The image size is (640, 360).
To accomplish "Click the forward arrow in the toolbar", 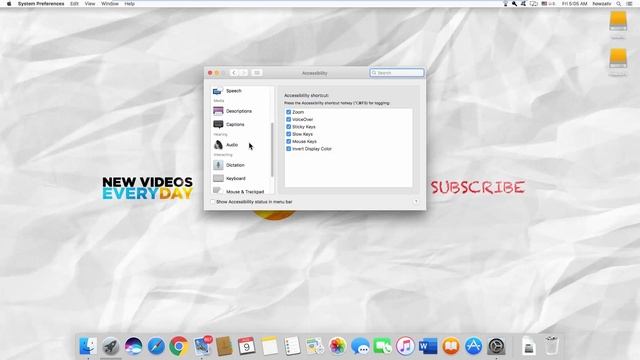I will click(x=244, y=73).
